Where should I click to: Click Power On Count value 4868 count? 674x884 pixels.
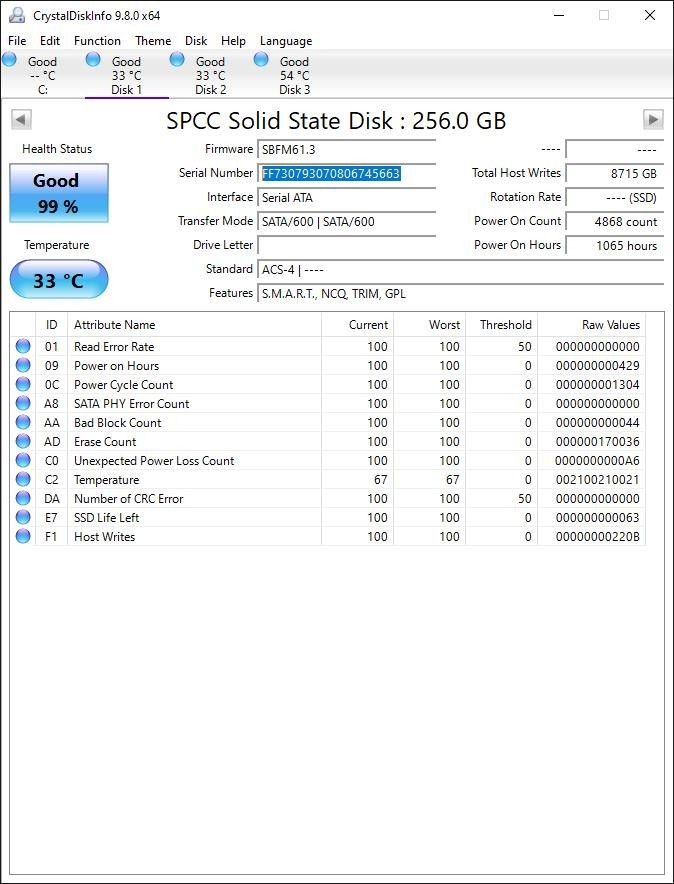coord(615,222)
